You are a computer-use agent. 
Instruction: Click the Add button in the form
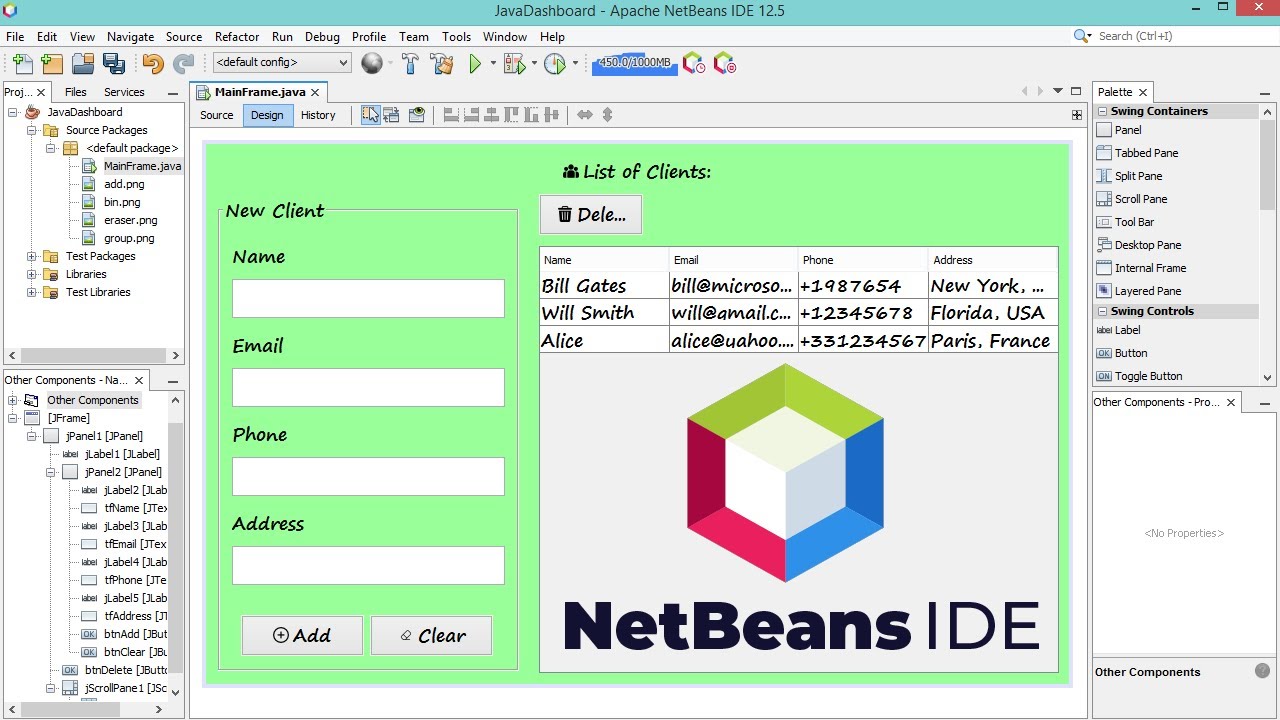tap(302, 635)
